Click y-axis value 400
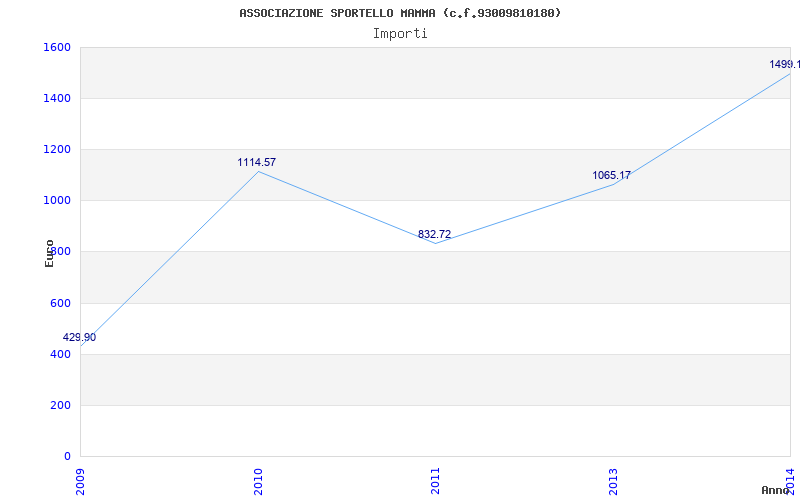Screen dimensions: 800x500 60,354
